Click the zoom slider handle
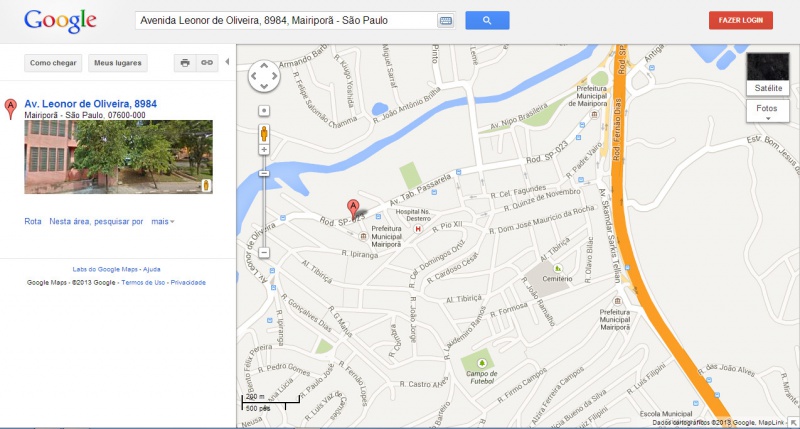The width and height of the screenshot is (800, 429). pyautogui.click(x=264, y=173)
